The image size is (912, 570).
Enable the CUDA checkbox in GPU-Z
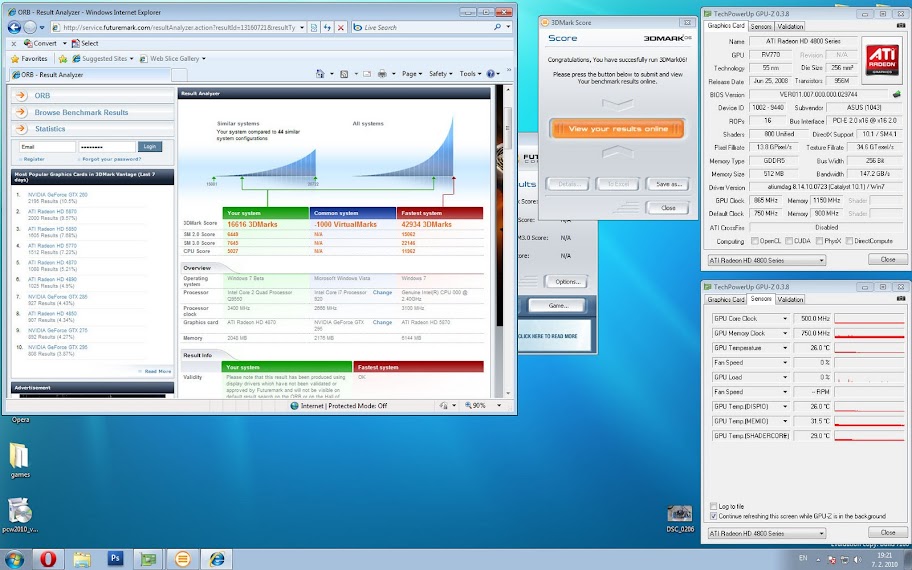(x=789, y=241)
